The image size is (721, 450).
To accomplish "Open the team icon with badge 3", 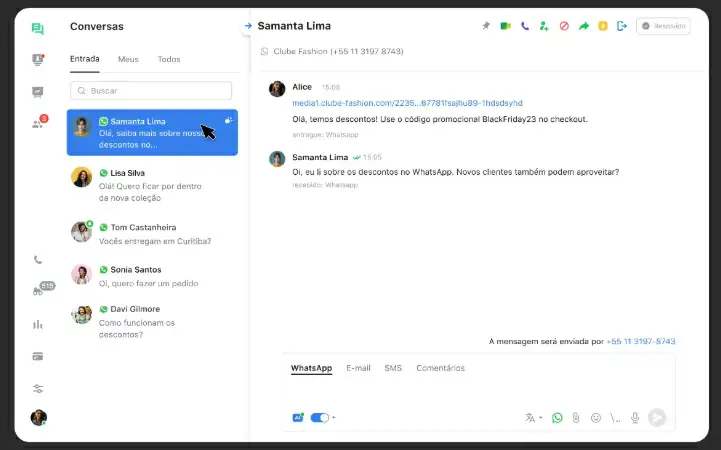I will 39,123.
